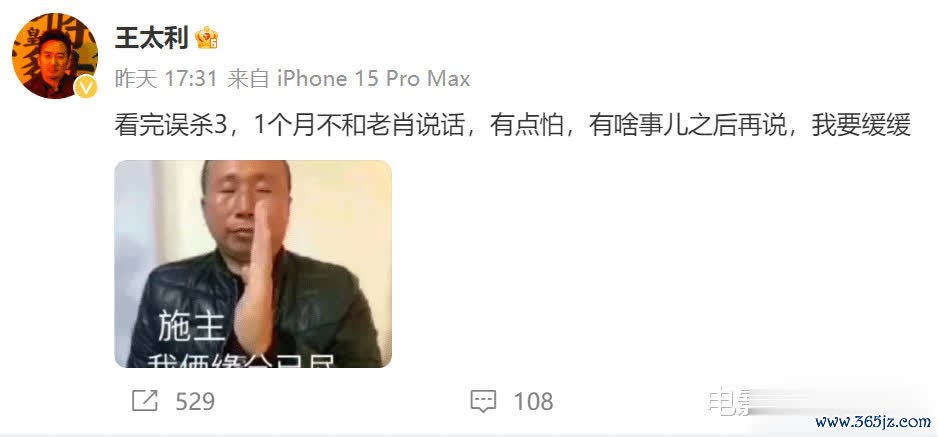Click the iPhone 15 Pro Max source
Screen dimensions: 938x437
373,79
